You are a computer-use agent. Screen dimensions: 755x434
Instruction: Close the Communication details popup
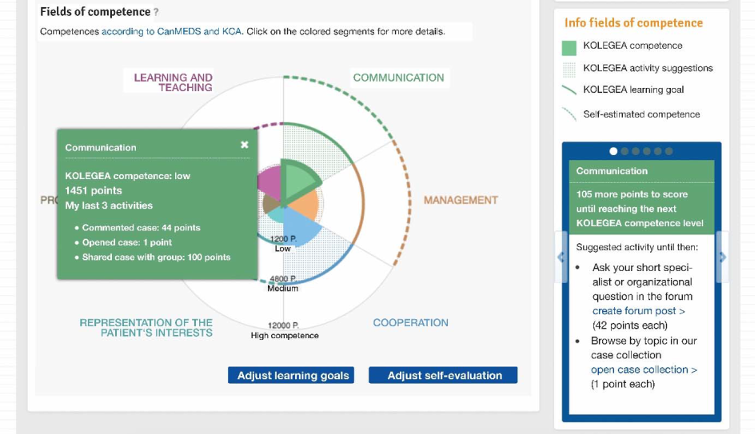pos(244,145)
